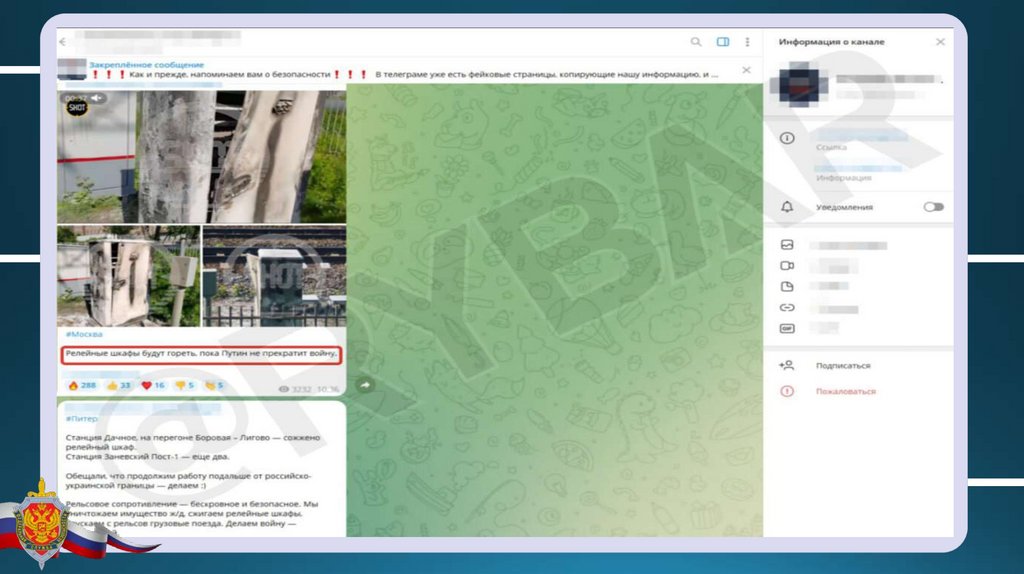
Task: Open the shared links icon
Action: pos(787,308)
